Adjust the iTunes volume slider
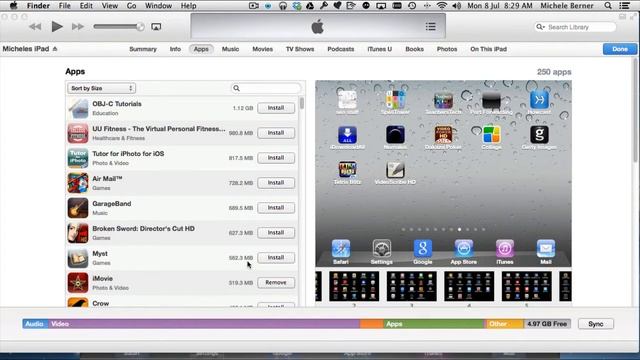The image size is (640, 360). pyautogui.click(x=118, y=27)
